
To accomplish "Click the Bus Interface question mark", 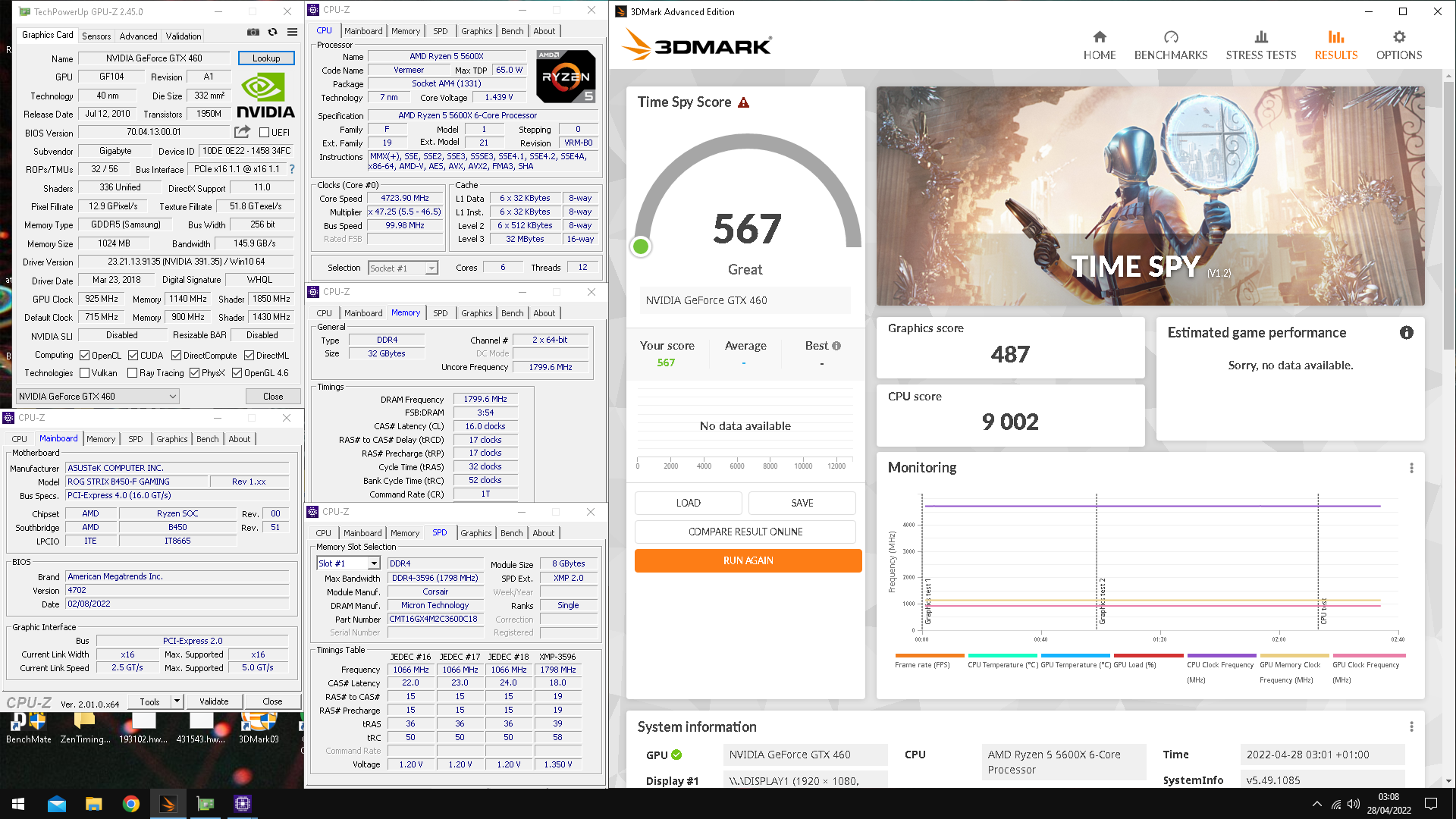I will point(292,169).
